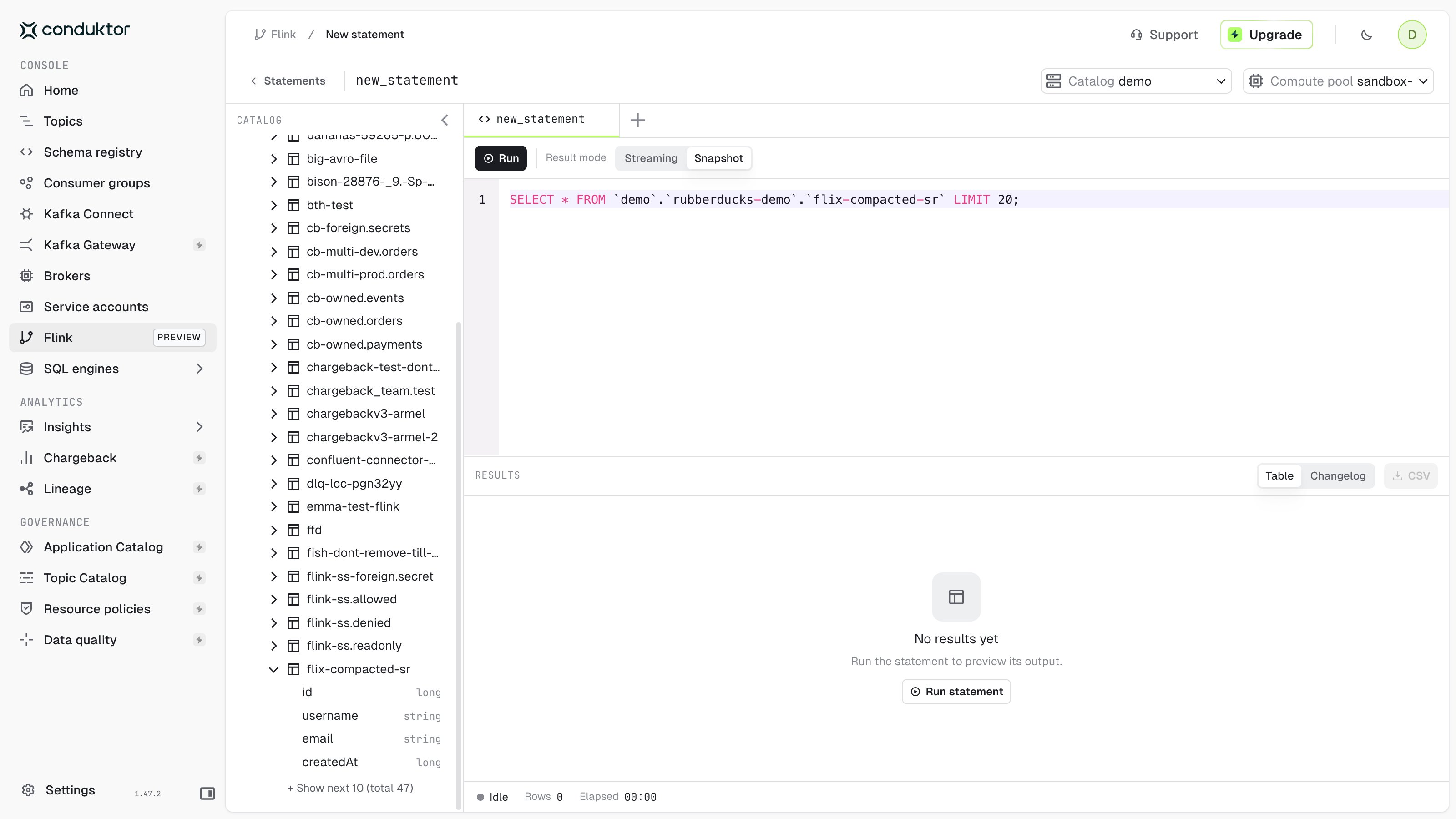
Task: Select flink-ss.denied table
Action: [348, 623]
